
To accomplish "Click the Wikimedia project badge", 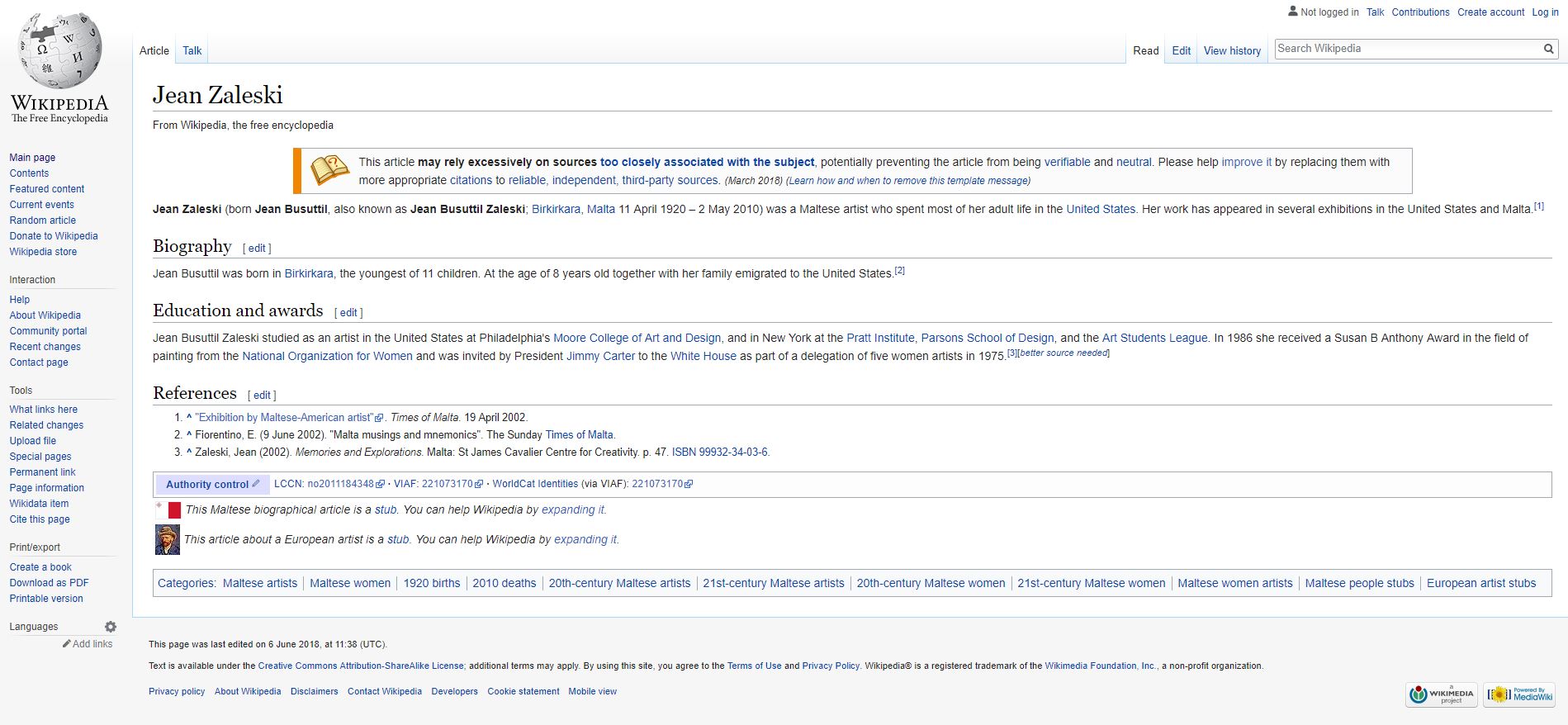I will coord(1441,694).
